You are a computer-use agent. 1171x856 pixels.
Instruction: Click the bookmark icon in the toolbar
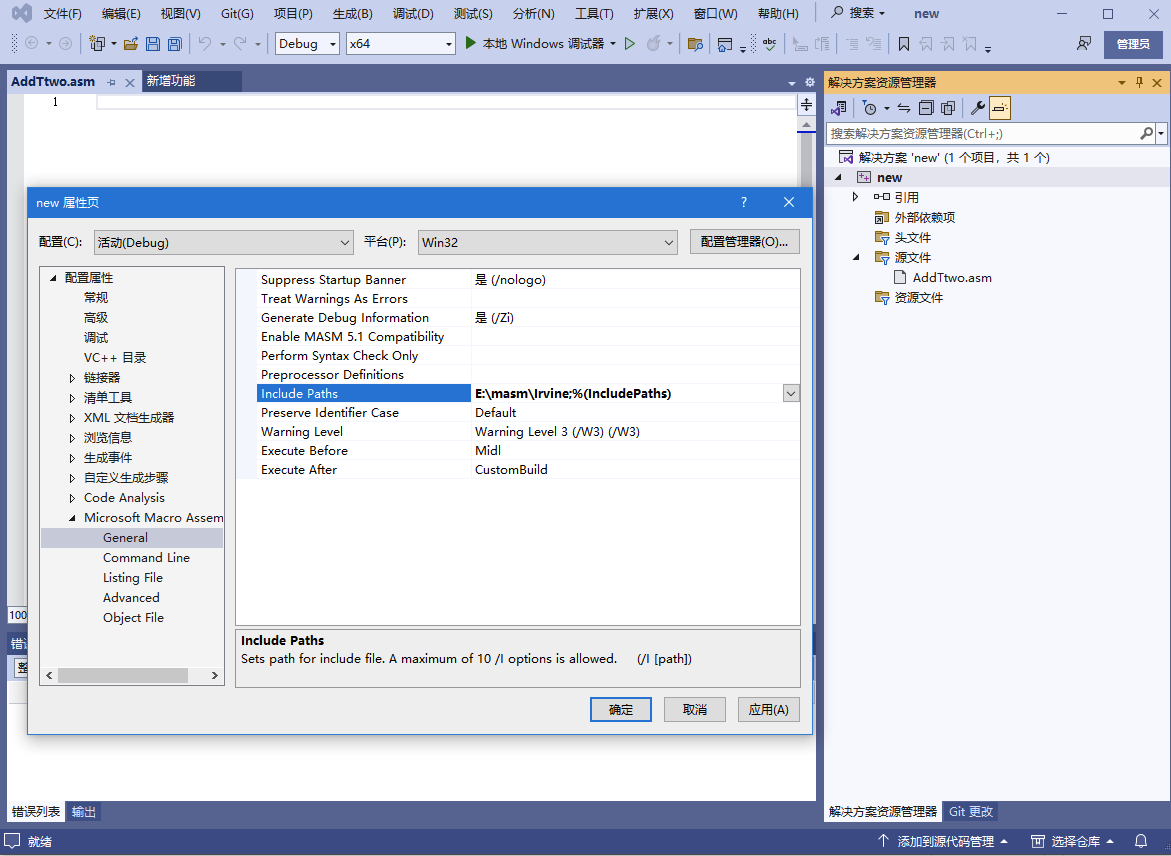tap(904, 44)
